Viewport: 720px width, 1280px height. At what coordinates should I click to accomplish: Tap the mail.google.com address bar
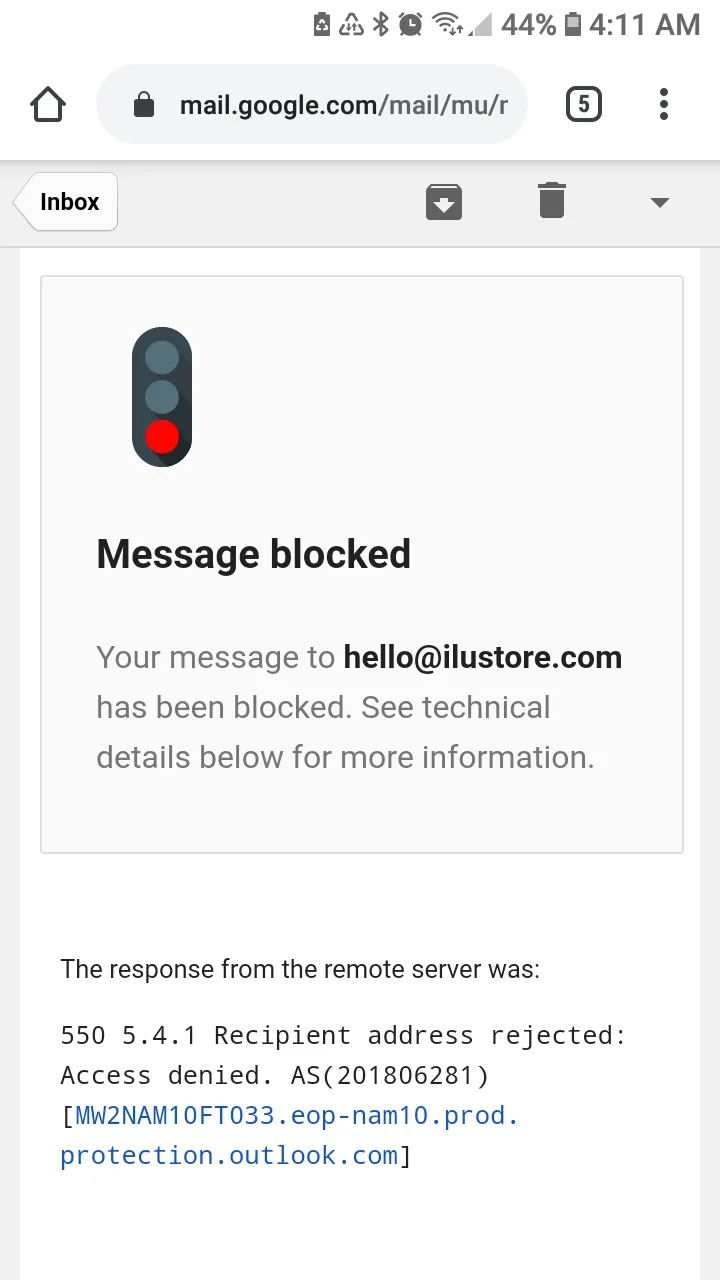312,104
